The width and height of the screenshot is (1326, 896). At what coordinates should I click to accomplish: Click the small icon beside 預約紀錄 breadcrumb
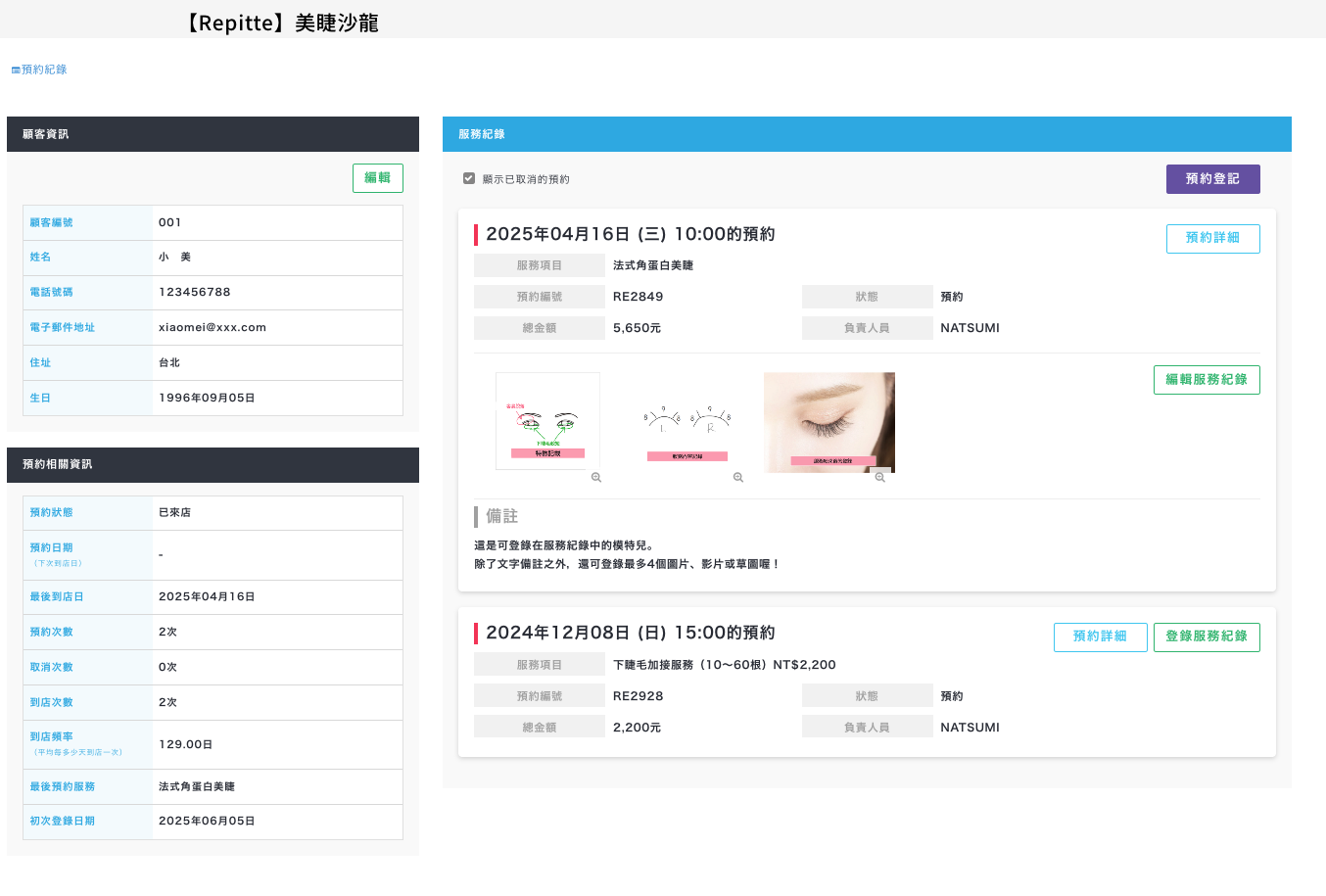(16, 71)
